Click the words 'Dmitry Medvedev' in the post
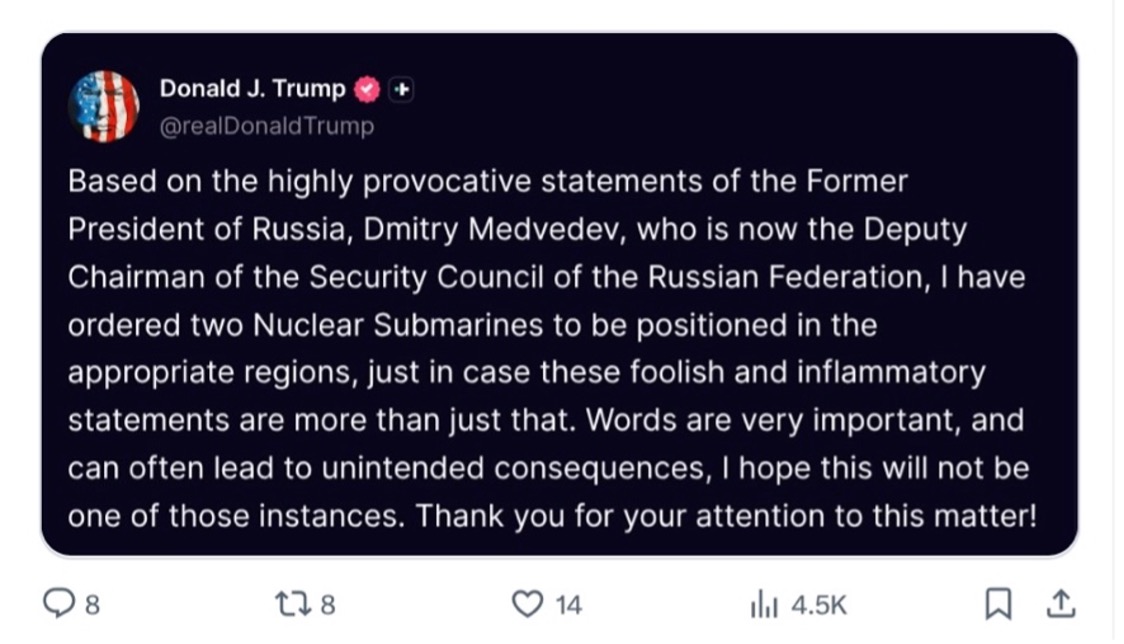The height and width of the screenshot is (644, 1124). pos(513,229)
